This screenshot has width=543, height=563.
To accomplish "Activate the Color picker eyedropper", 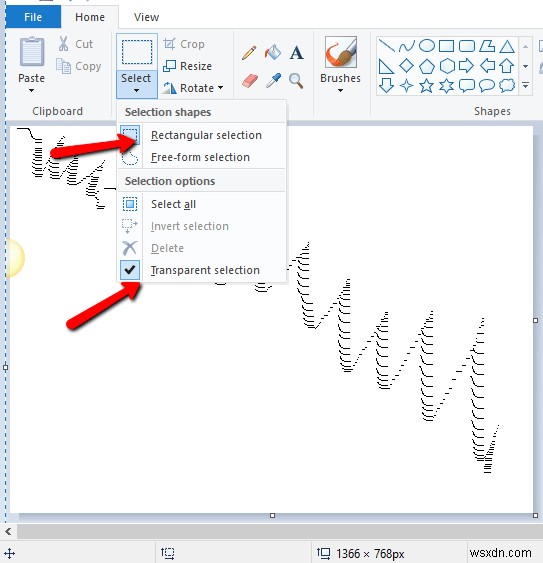I will pyautogui.click(x=273, y=80).
